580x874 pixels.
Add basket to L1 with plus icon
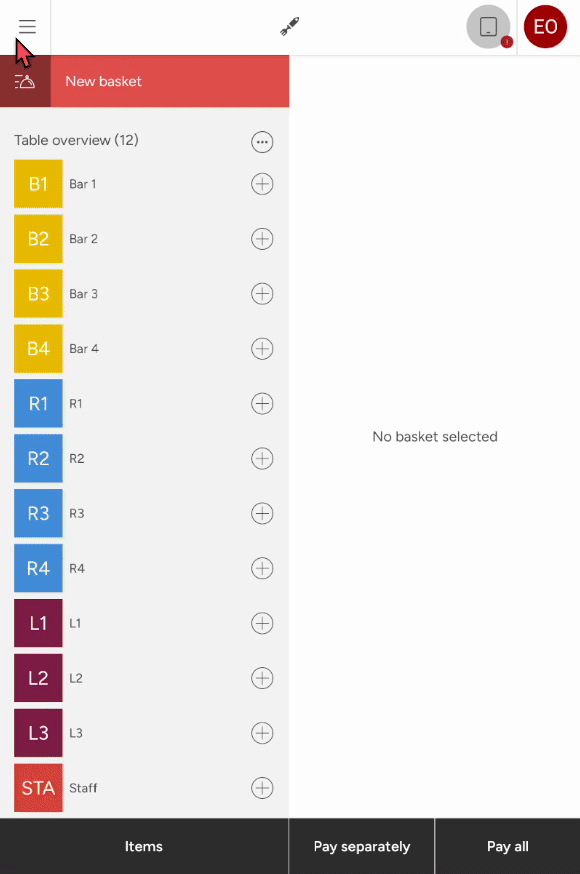click(x=262, y=623)
